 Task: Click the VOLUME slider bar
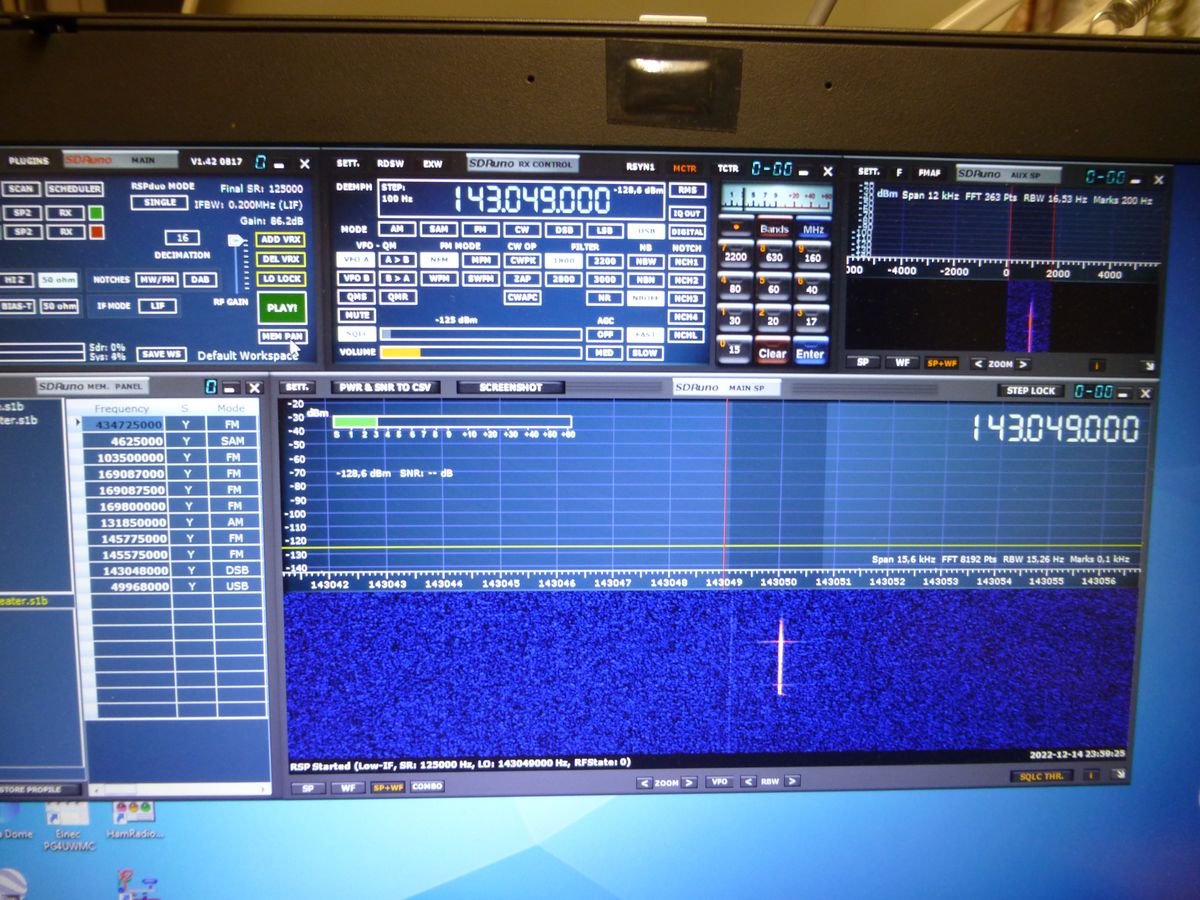click(481, 352)
